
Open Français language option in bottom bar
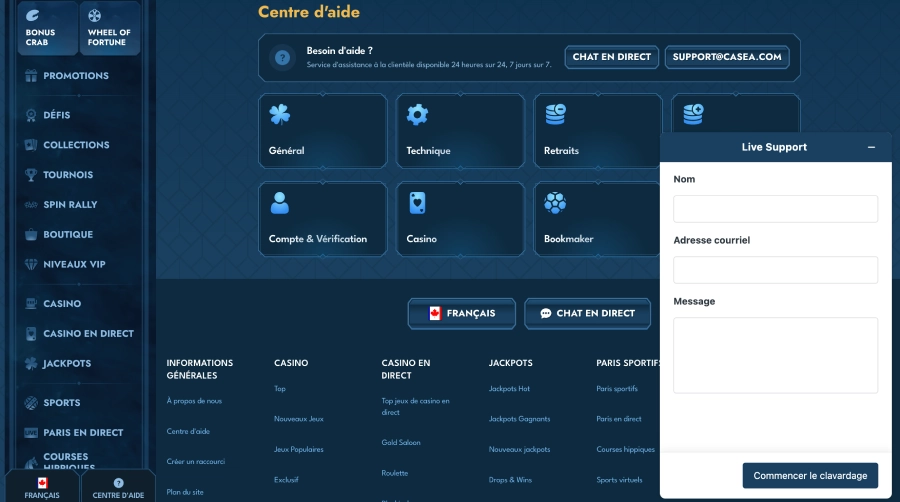click(42, 488)
